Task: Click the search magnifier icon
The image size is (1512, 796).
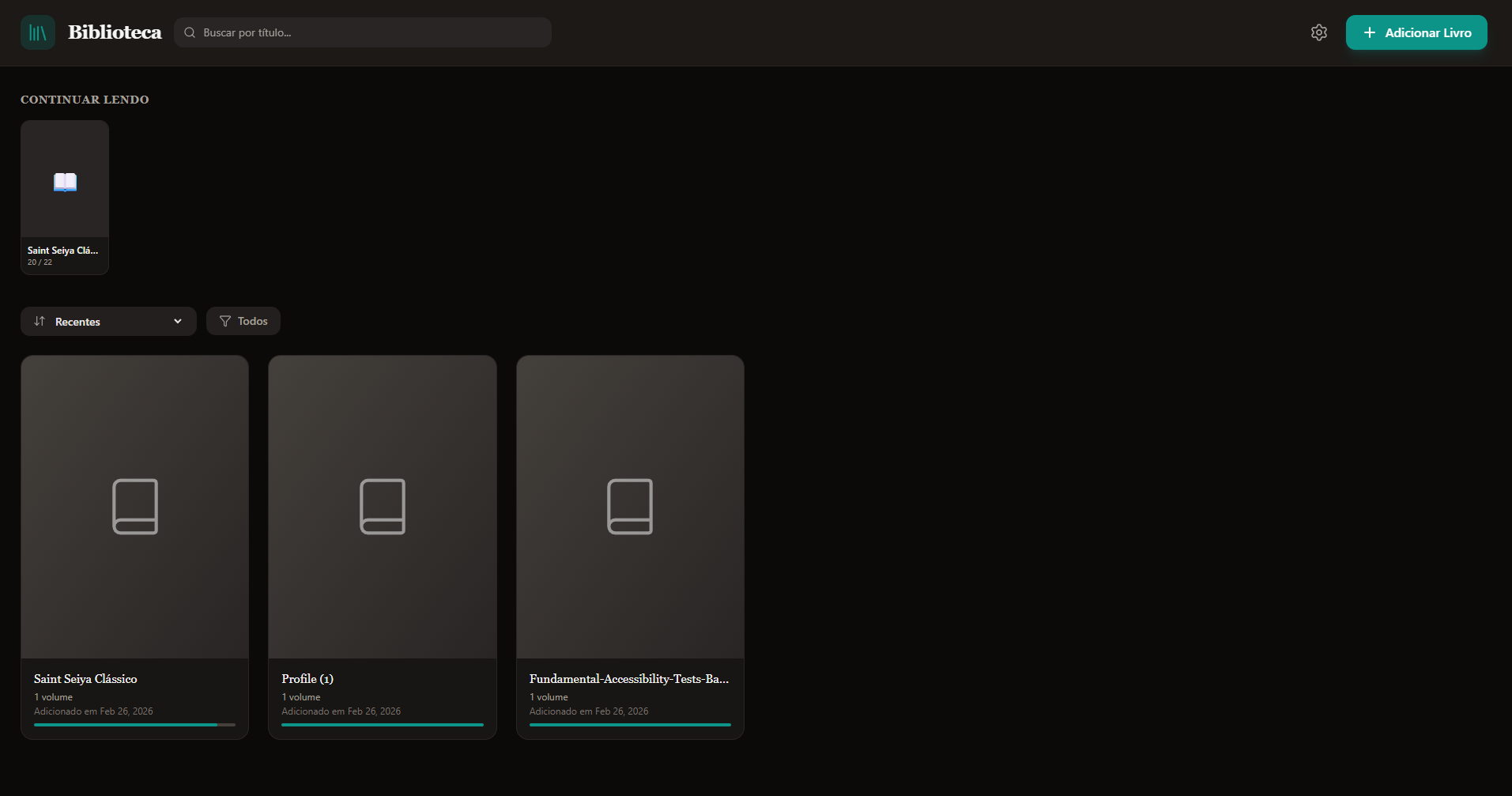Action: click(189, 32)
